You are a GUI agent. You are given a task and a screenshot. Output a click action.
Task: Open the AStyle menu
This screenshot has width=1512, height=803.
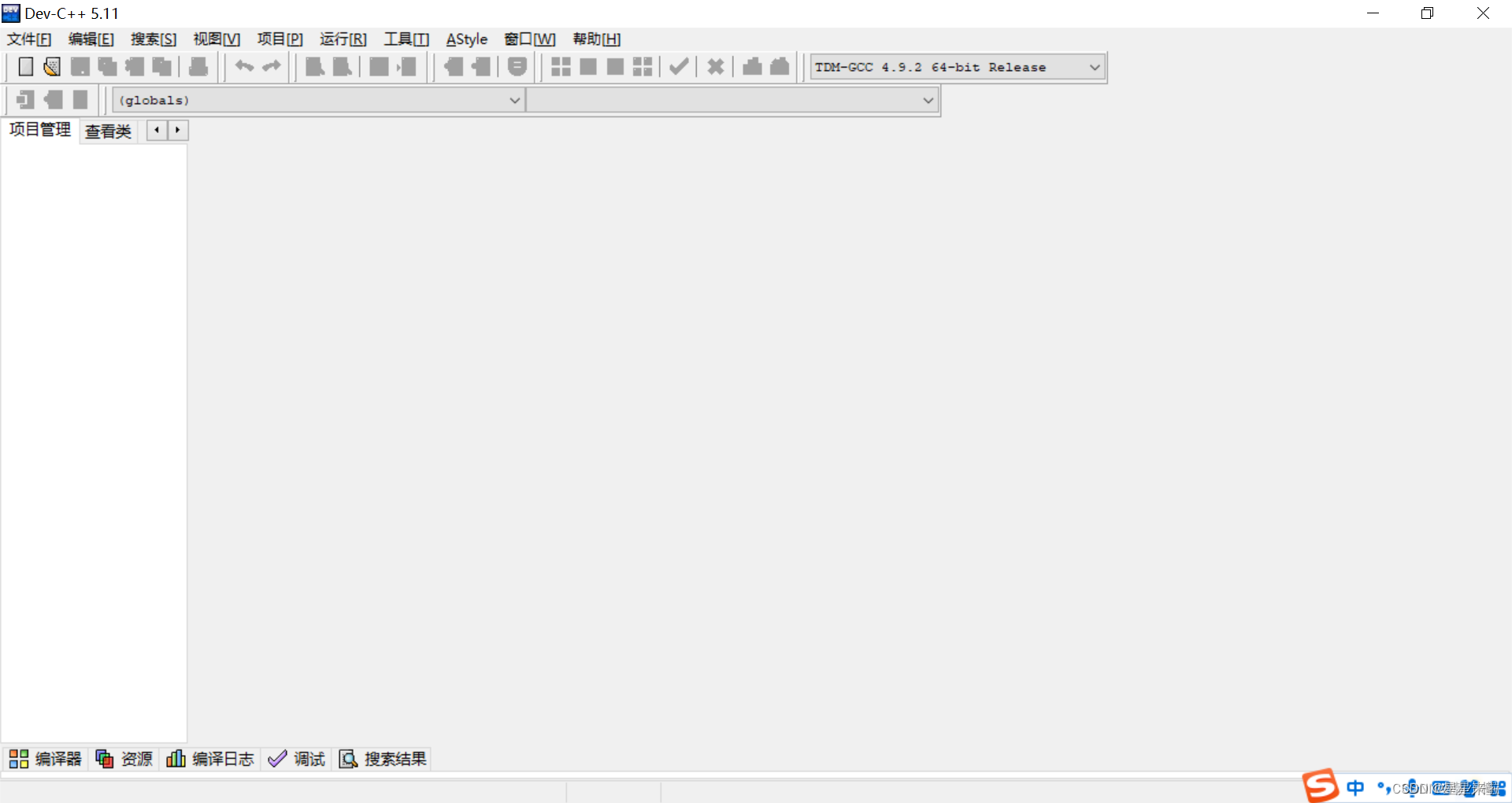coord(467,39)
